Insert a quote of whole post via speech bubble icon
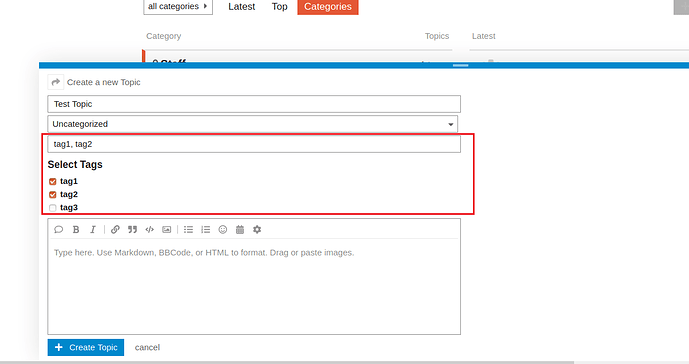Screen dimensions: 689x364 (58, 229)
